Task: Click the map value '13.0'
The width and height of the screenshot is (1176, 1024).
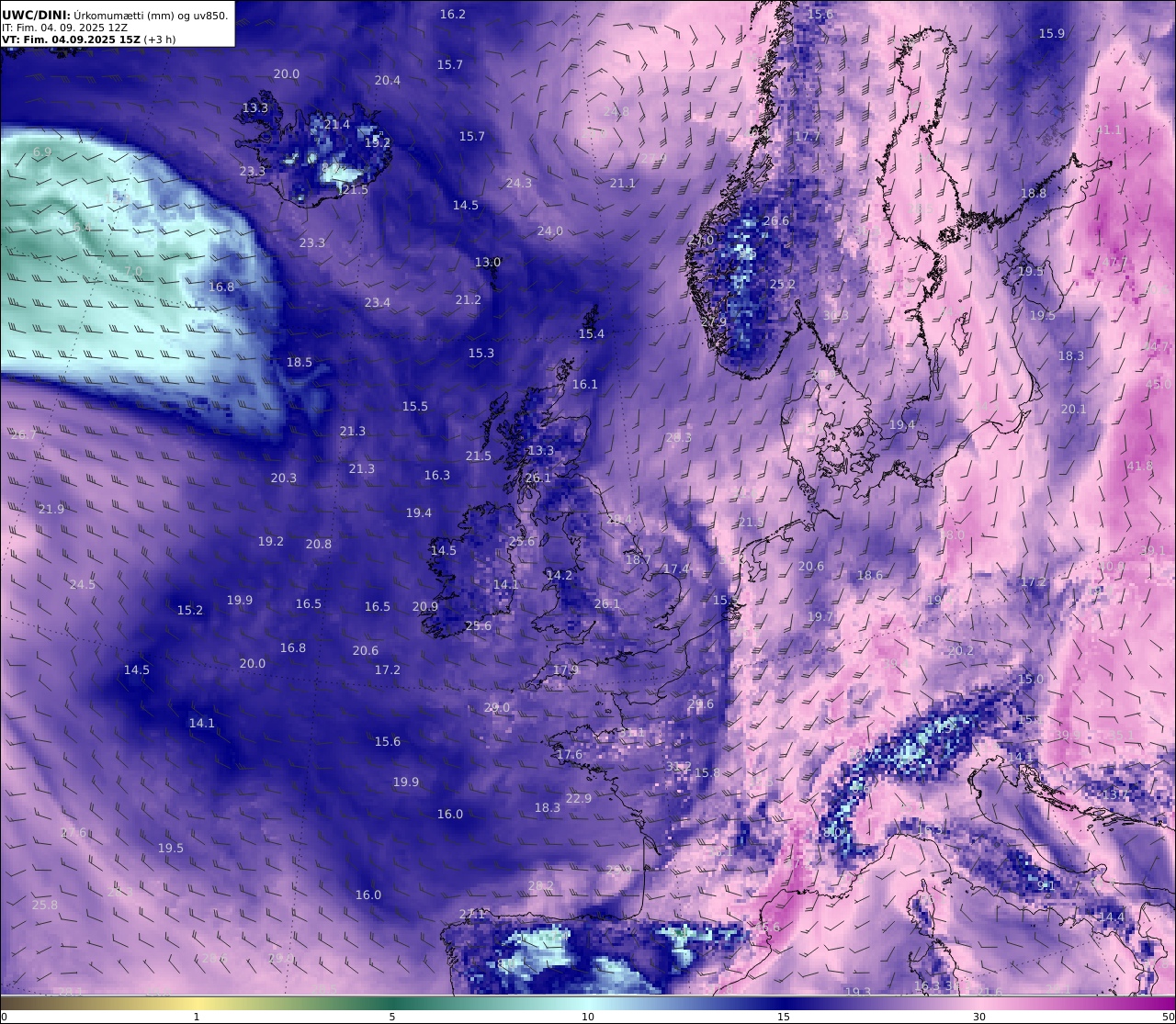Action: pos(488,262)
